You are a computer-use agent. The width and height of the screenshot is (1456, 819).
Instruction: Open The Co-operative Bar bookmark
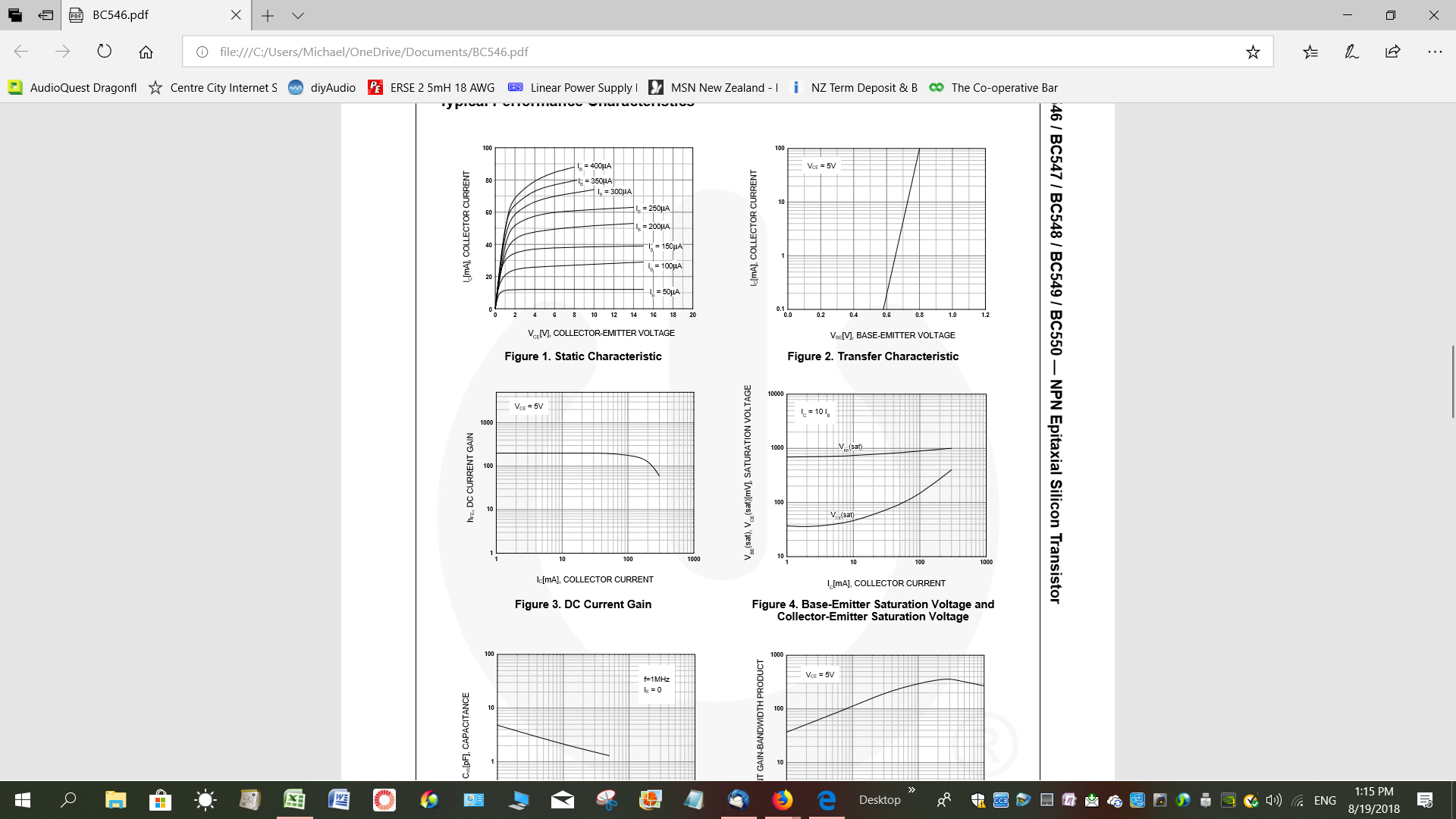tap(993, 88)
